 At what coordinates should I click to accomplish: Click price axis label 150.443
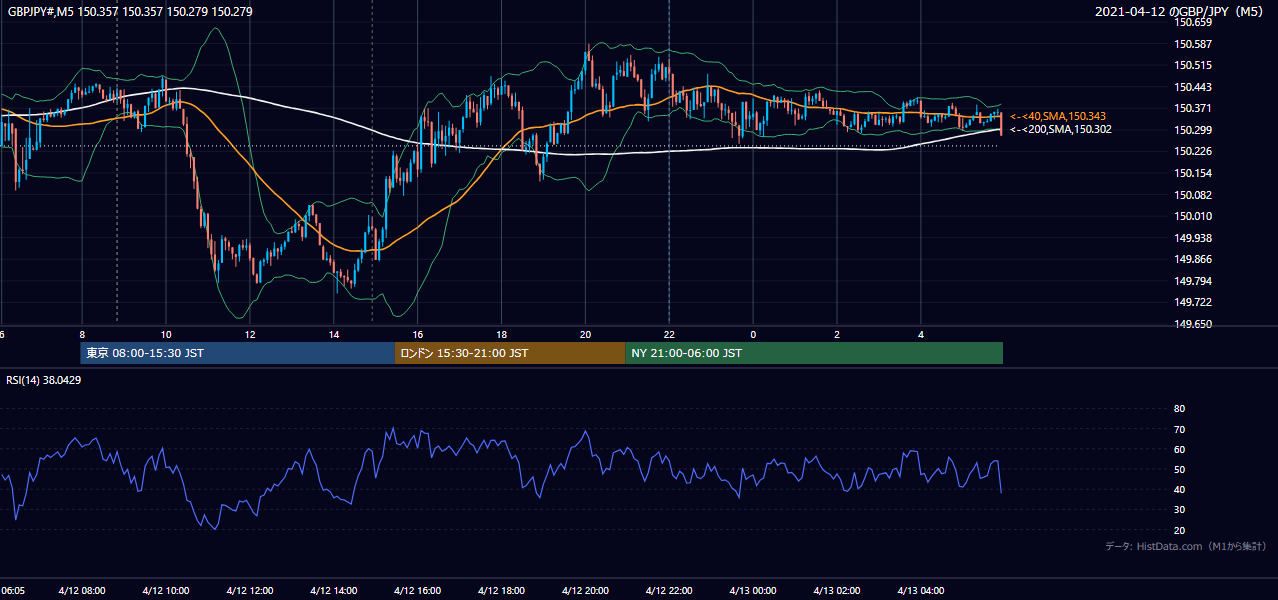click(x=1192, y=87)
